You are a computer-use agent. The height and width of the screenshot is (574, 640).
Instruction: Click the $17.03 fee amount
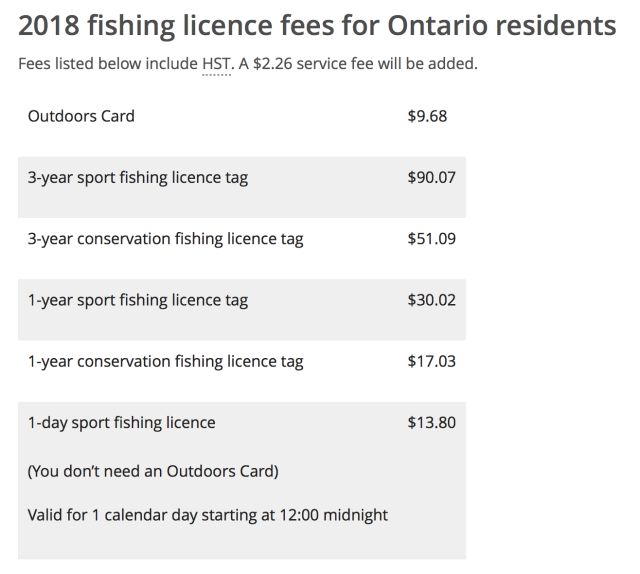click(431, 361)
